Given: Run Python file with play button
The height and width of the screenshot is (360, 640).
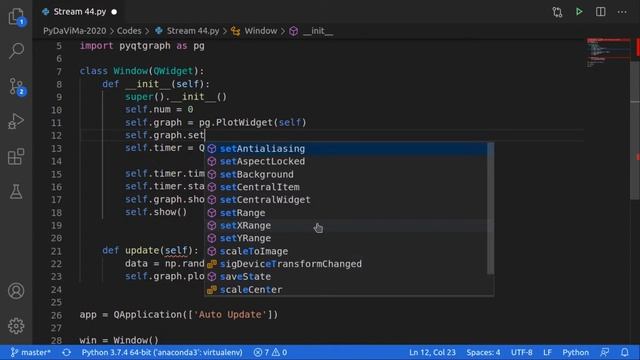Looking at the screenshot, I should (x=579, y=12).
